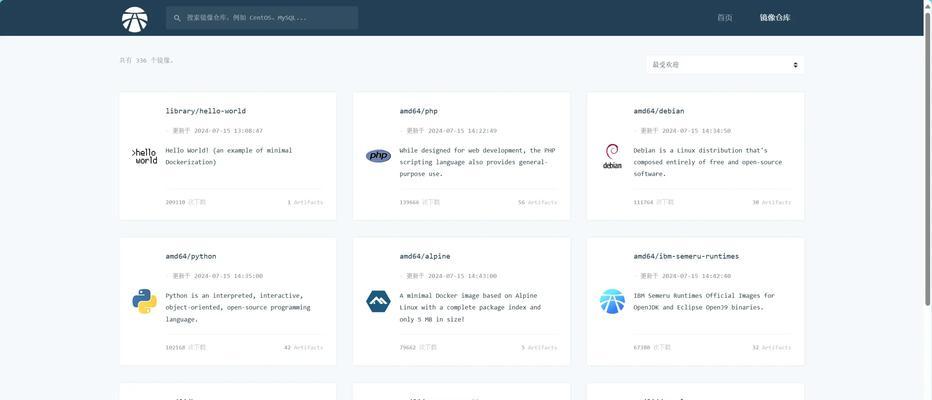Click the ibm-semeru-runtimes "32 Artifacts" count

point(772,348)
